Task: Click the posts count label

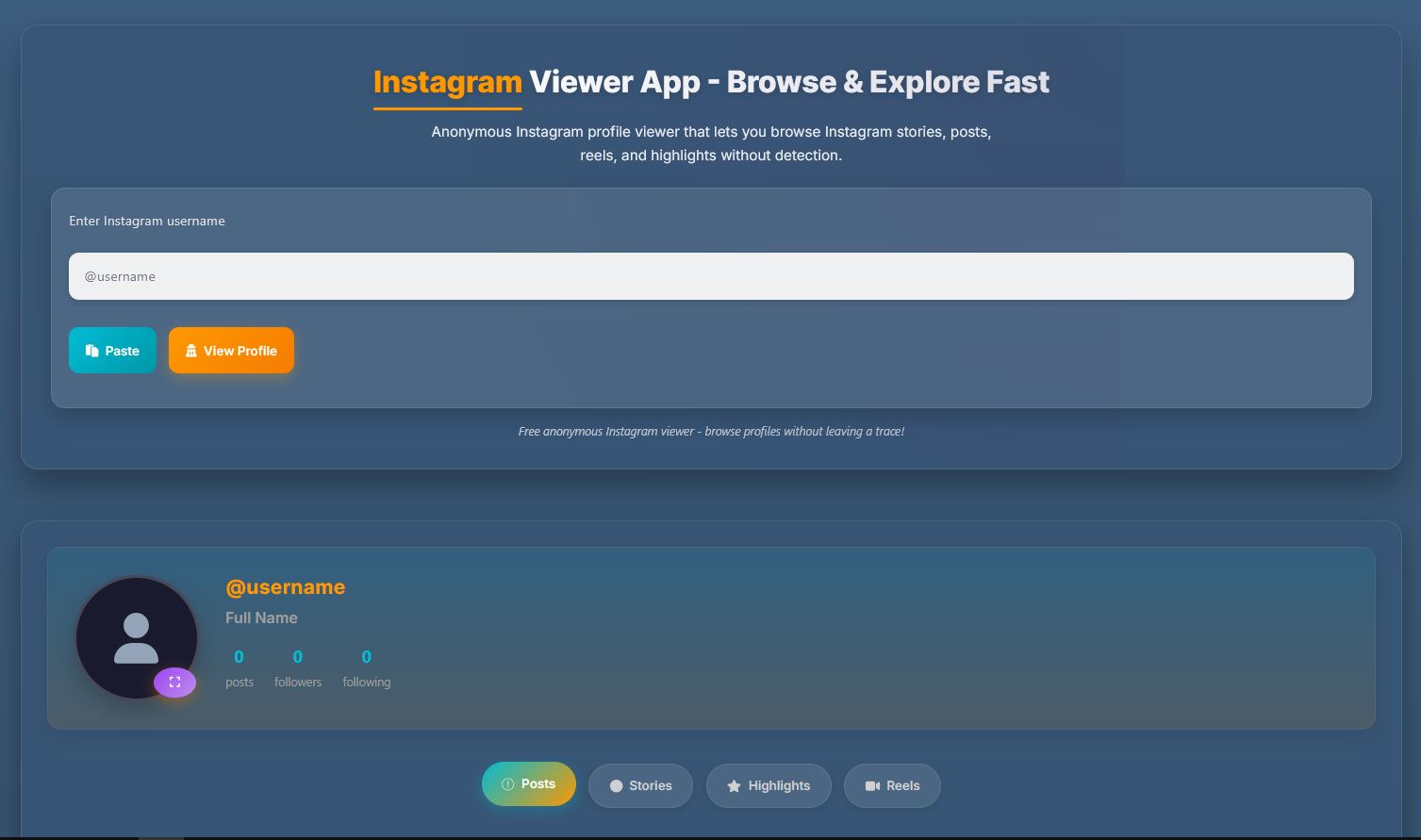Action: point(240,682)
